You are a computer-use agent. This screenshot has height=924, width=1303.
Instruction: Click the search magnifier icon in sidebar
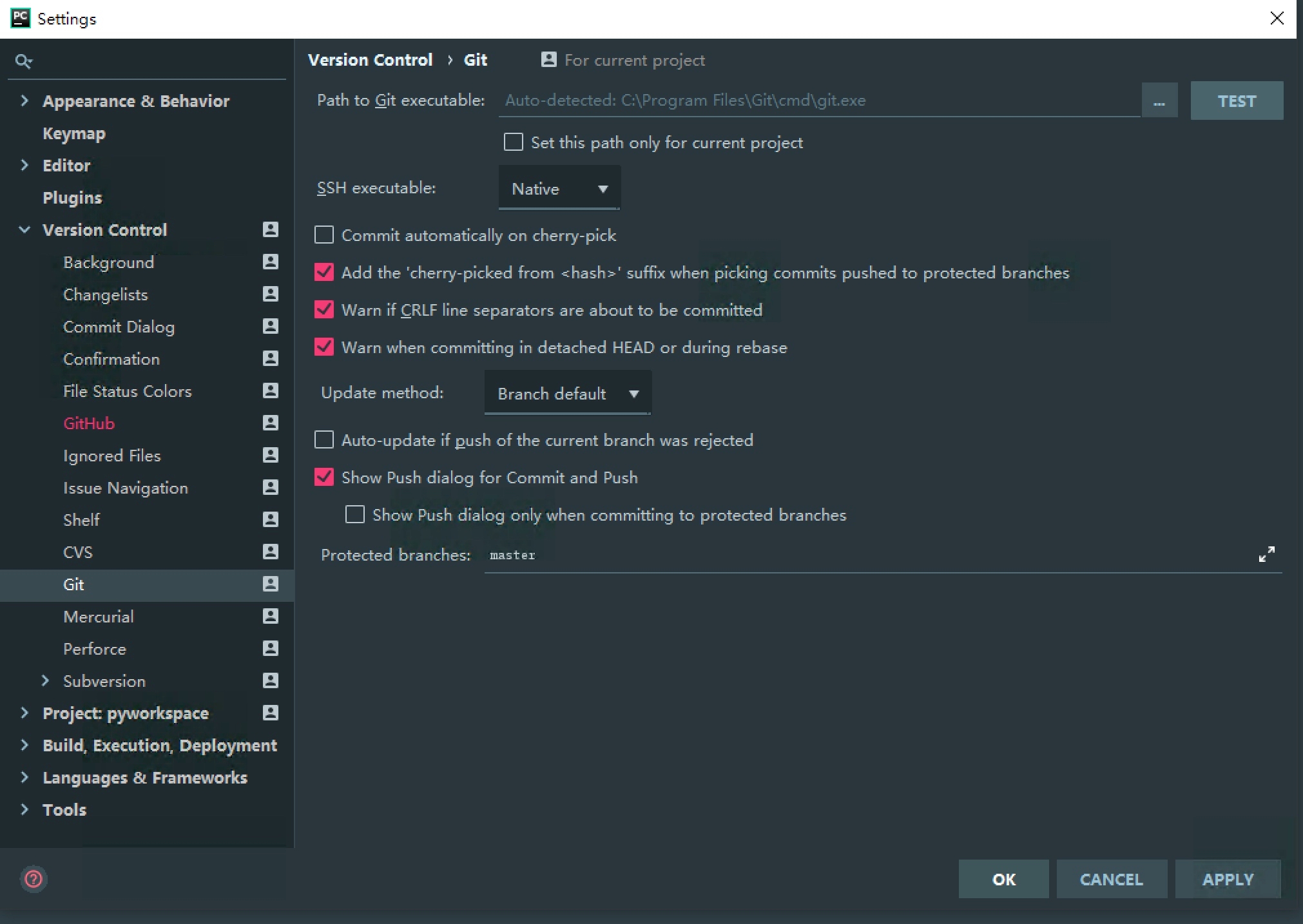[23, 61]
